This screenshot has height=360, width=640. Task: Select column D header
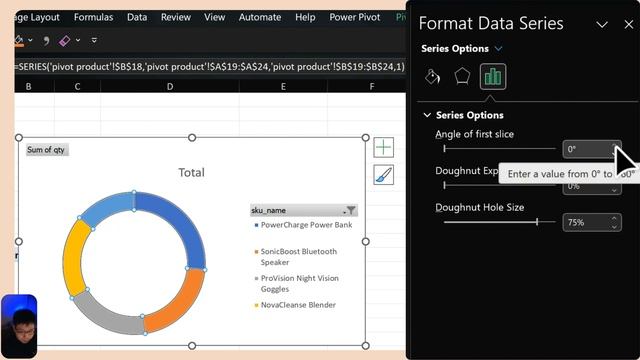click(170, 87)
